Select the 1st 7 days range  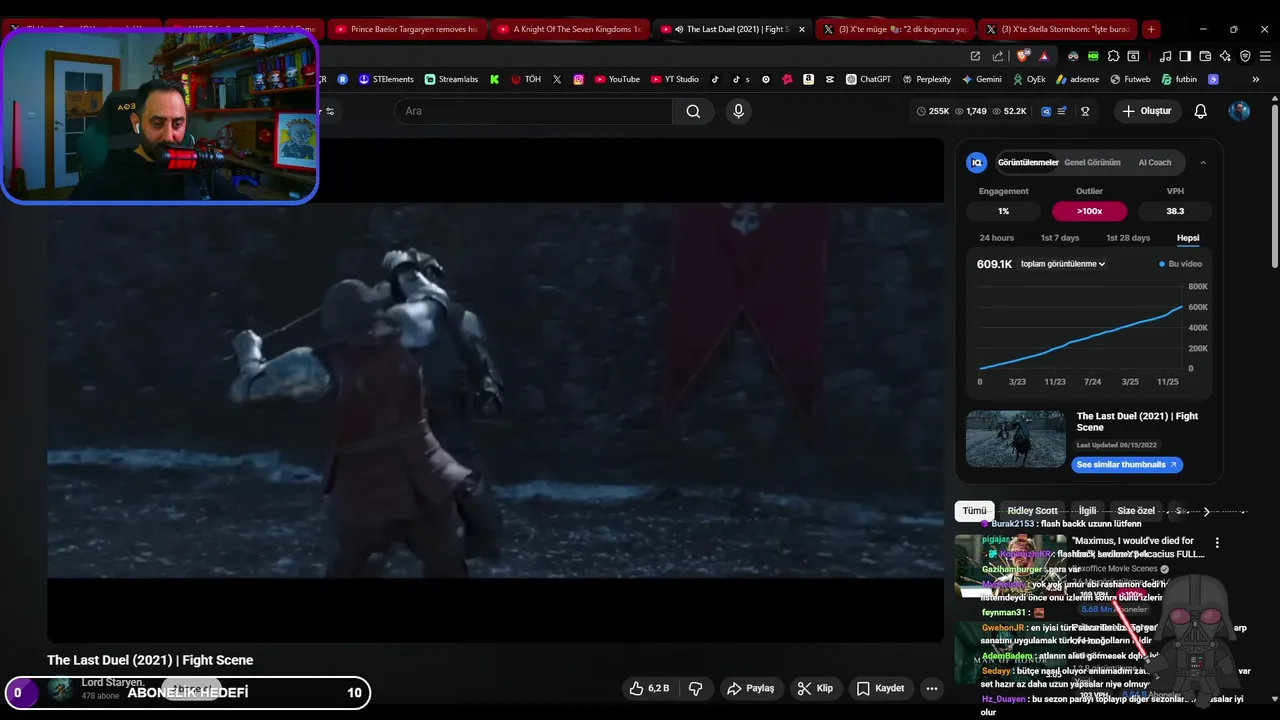pyautogui.click(x=1060, y=238)
